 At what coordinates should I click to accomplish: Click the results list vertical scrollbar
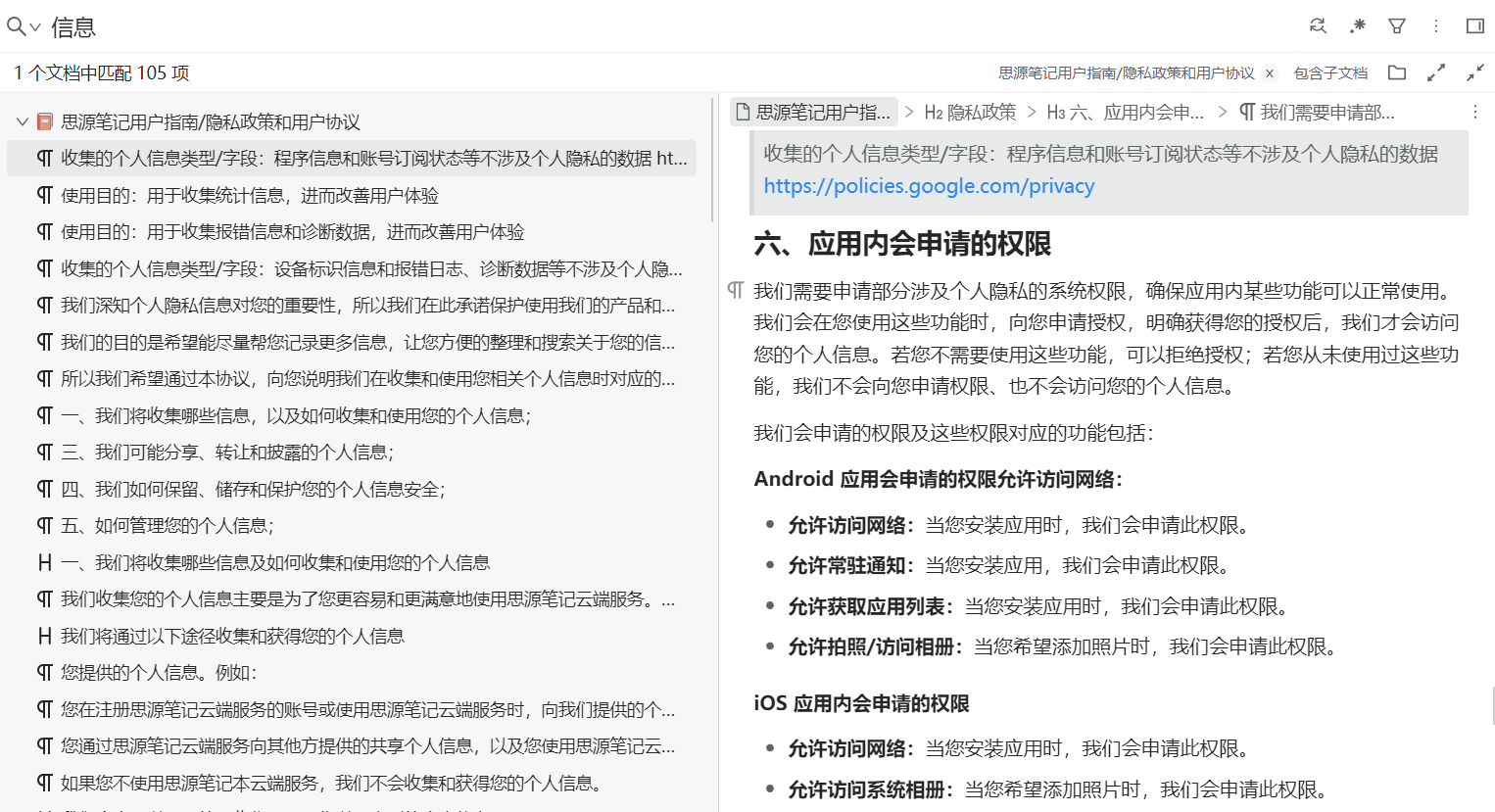tap(713, 159)
